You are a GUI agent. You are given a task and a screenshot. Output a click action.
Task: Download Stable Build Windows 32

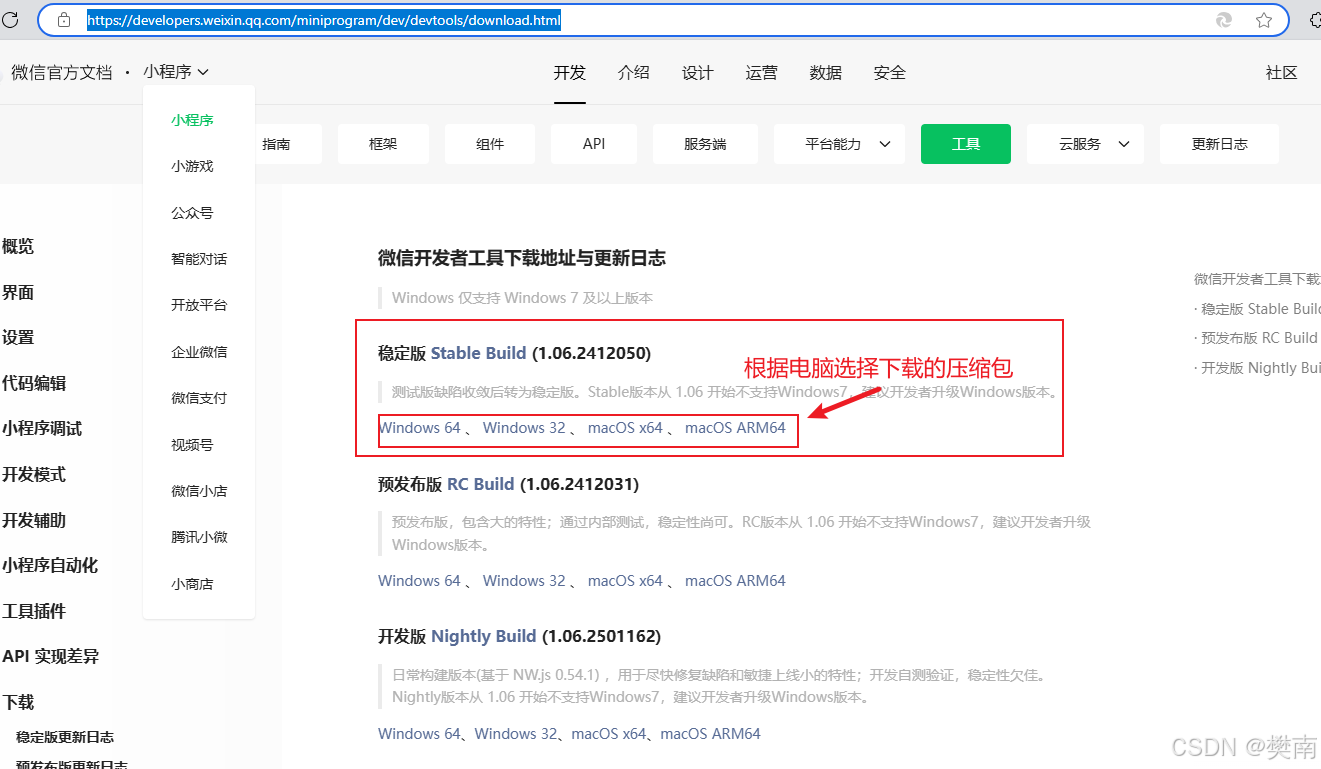[524, 428]
